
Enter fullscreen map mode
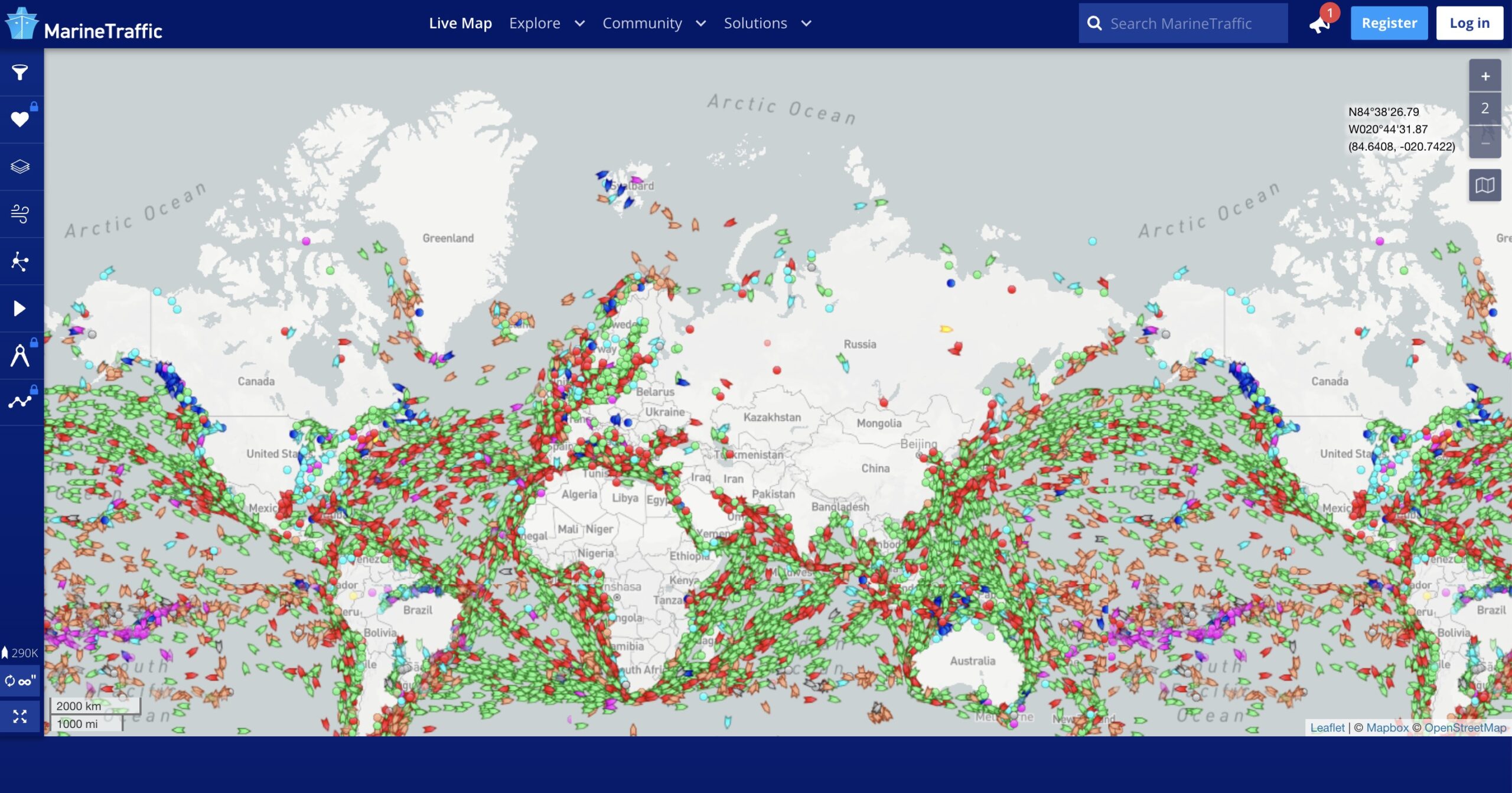[20, 717]
